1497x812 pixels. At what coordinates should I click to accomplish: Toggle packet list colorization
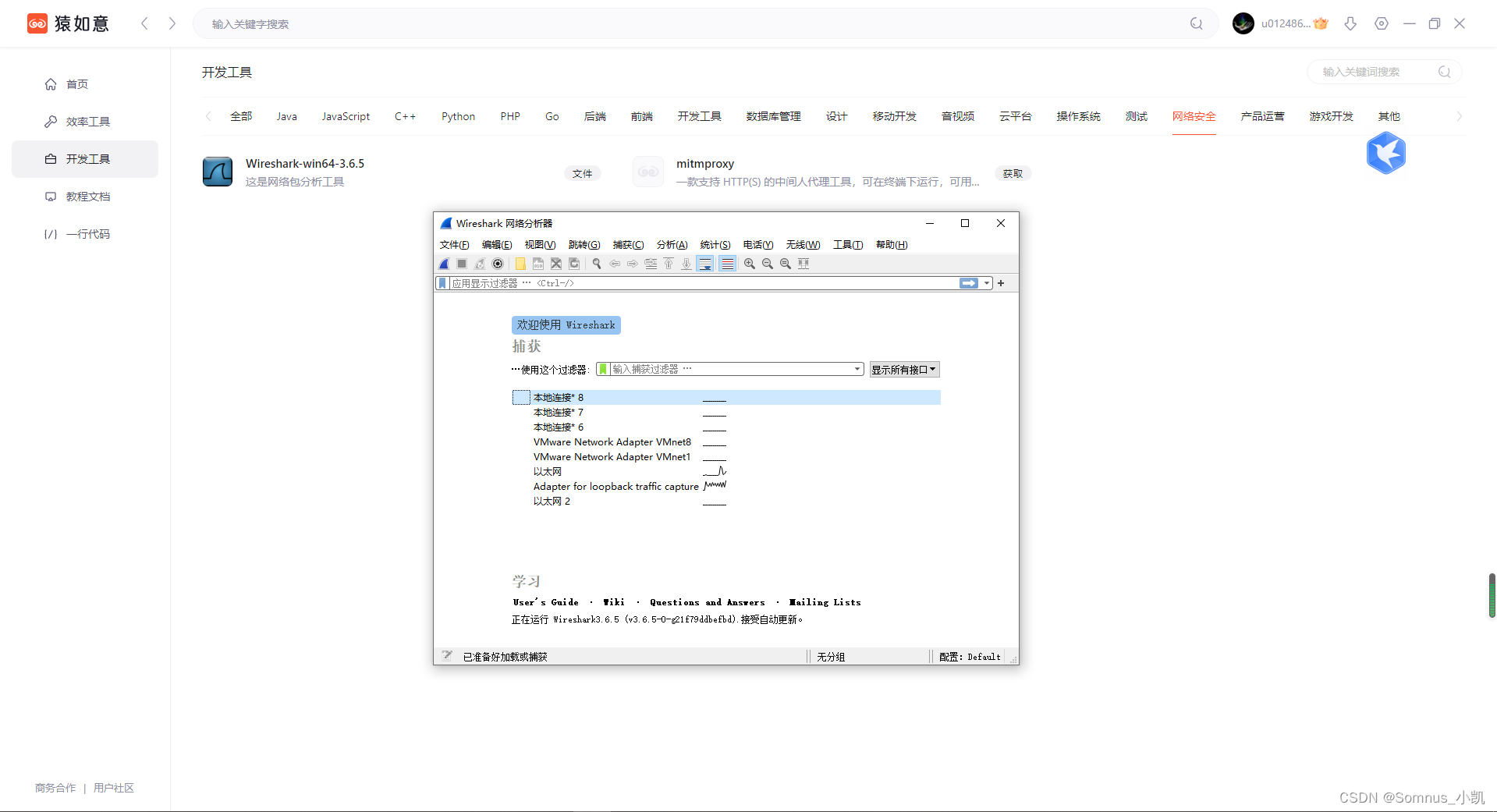[x=727, y=264]
